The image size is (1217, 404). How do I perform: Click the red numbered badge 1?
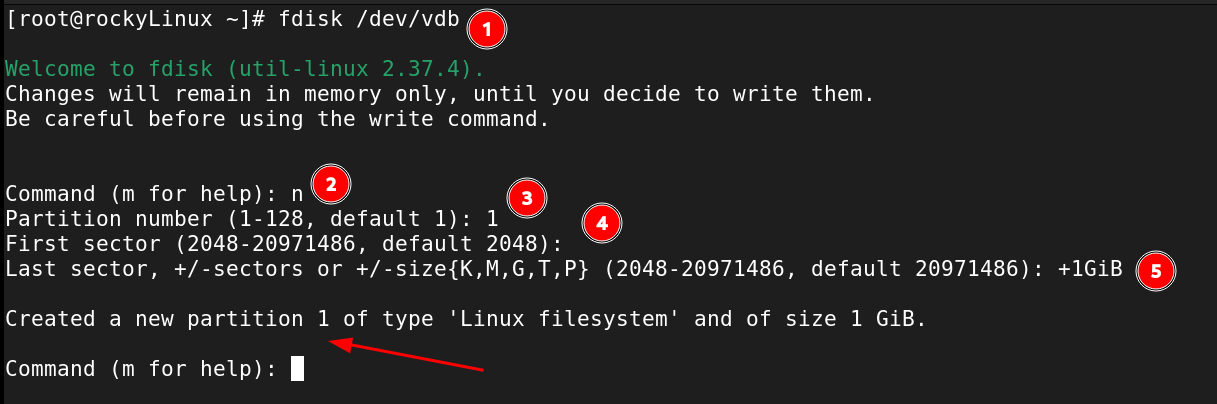(x=487, y=30)
